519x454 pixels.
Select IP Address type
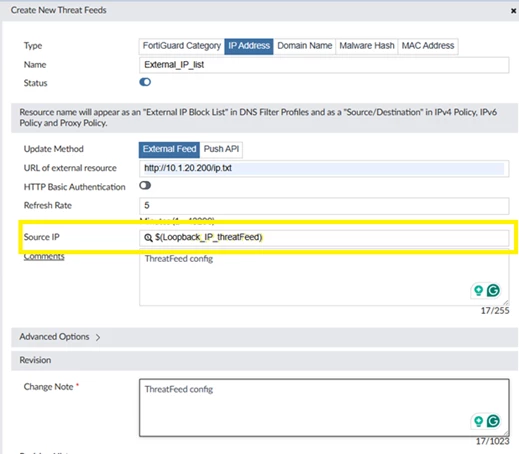[x=249, y=46]
